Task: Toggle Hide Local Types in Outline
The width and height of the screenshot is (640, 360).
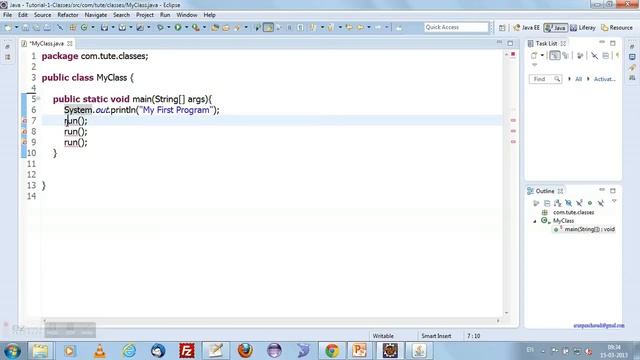Action: coord(600,203)
